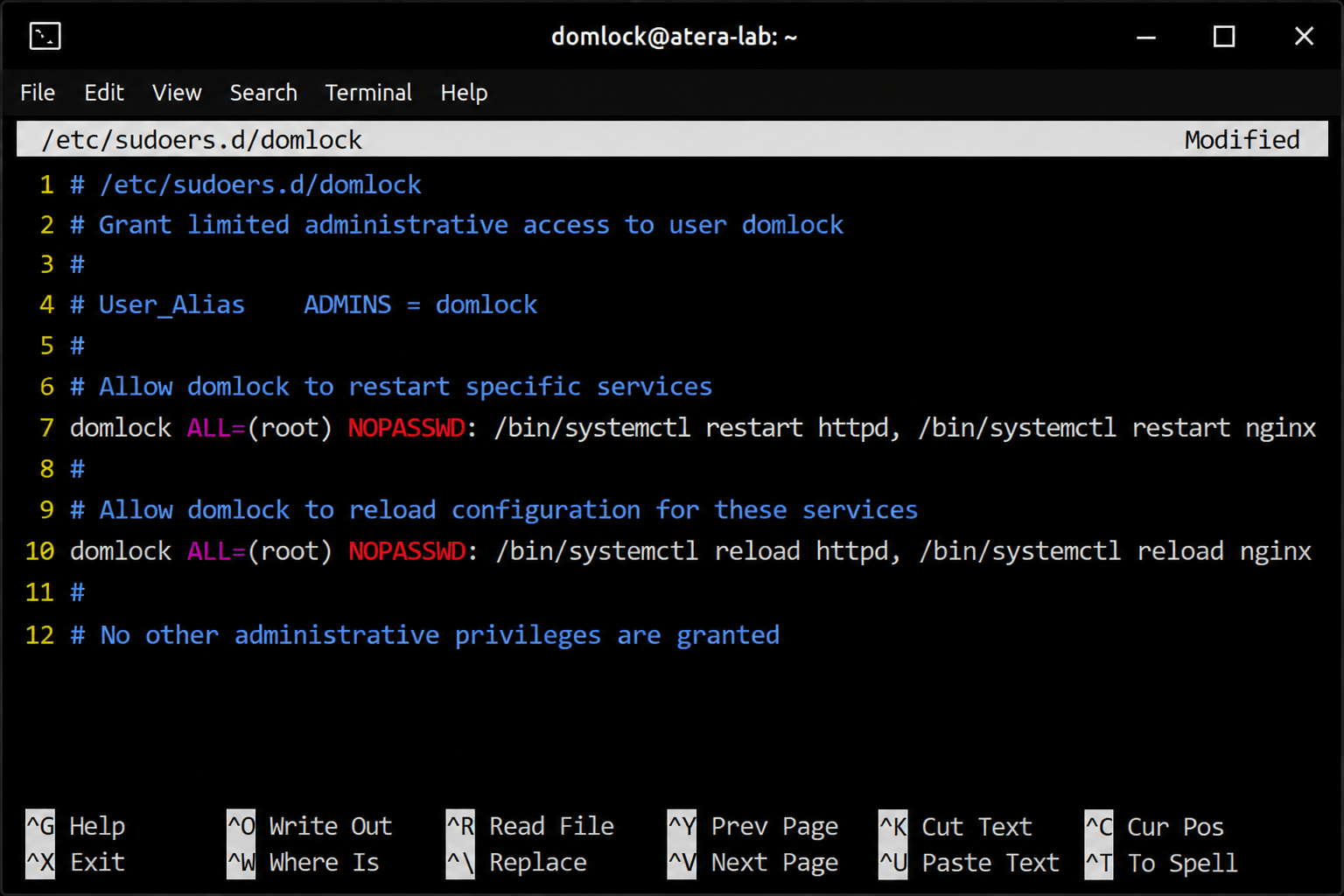1344x896 pixels.
Task: Open the View menu
Action: coord(177,93)
